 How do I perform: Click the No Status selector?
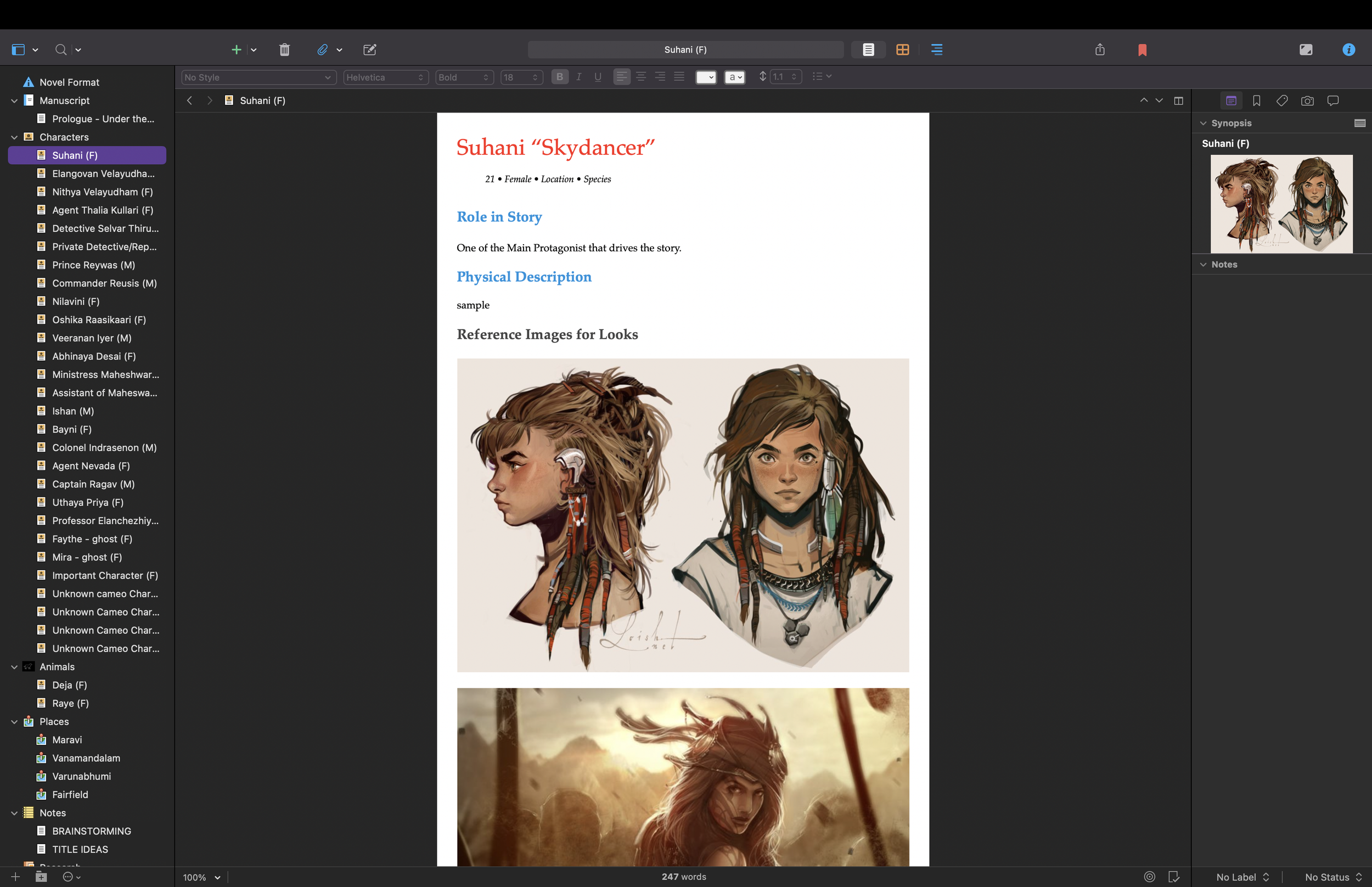[x=1332, y=877]
